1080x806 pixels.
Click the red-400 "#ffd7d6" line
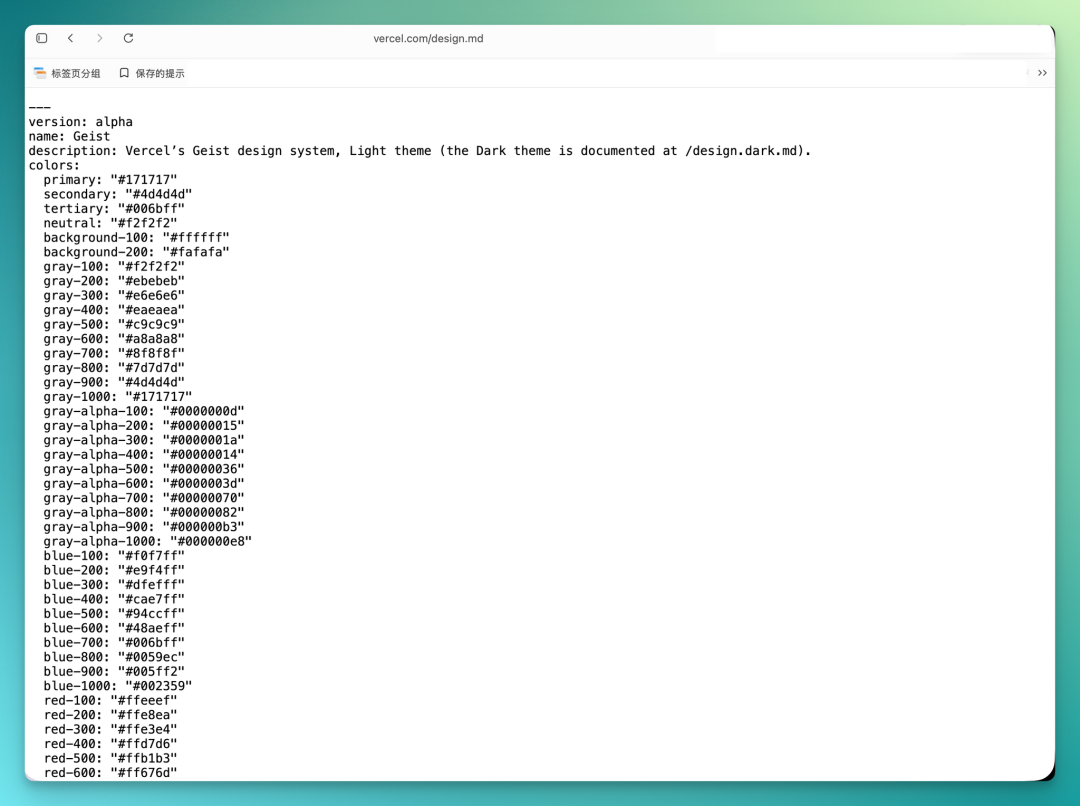pos(110,744)
